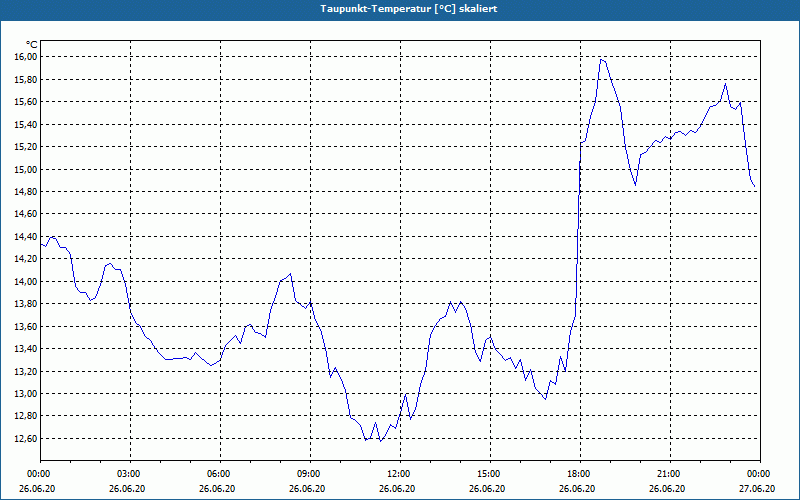Screen dimensions: 800x500
Task: Click the 13,80 y-axis label
Action: (26, 304)
